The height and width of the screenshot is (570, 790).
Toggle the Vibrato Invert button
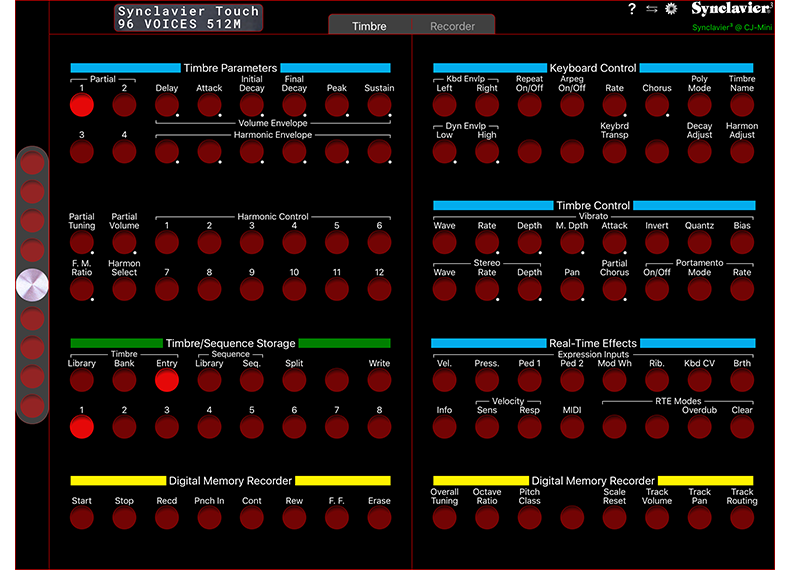point(657,243)
